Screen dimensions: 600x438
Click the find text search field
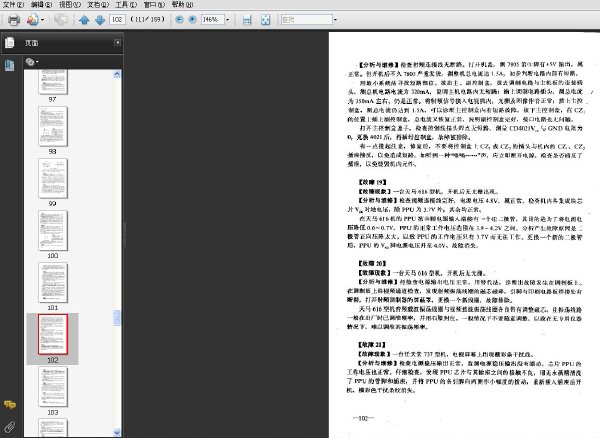(307, 20)
